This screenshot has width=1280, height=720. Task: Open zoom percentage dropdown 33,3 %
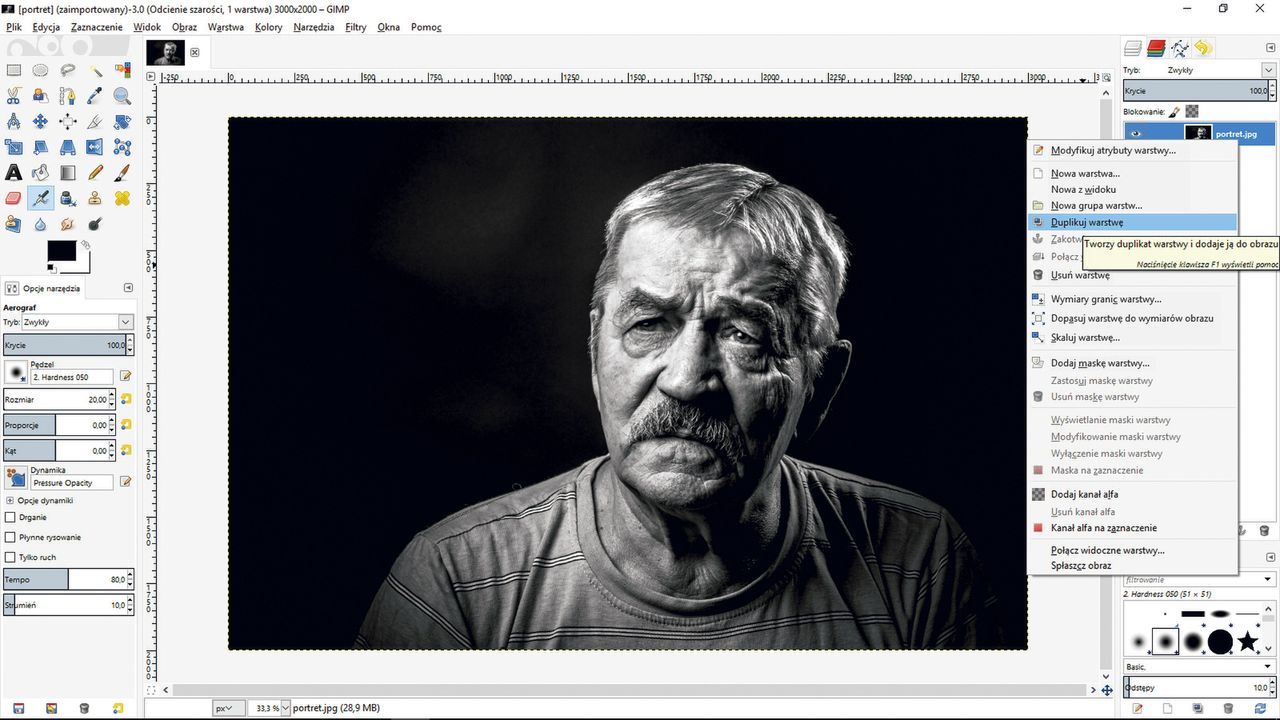[286, 708]
